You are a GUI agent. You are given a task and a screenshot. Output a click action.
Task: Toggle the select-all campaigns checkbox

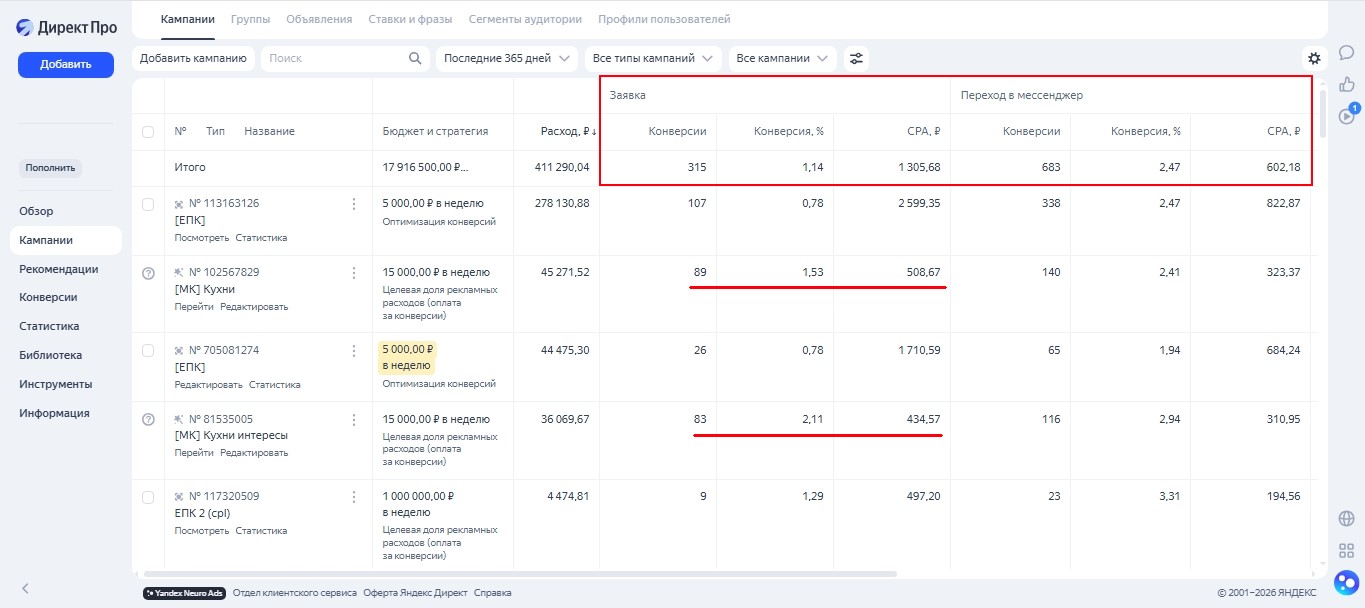pyautogui.click(x=148, y=132)
